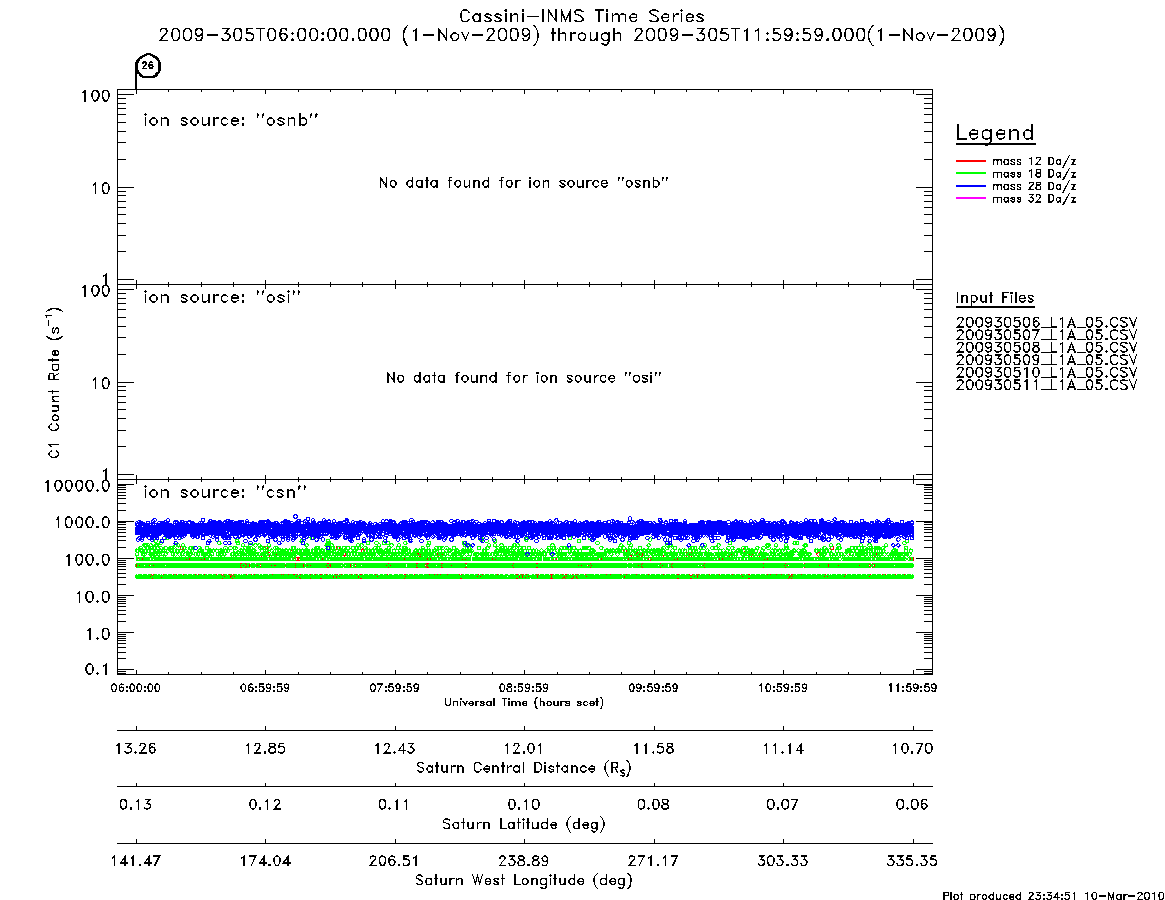
Task: Click the Plot produced timestamp text
Action: 1052,895
